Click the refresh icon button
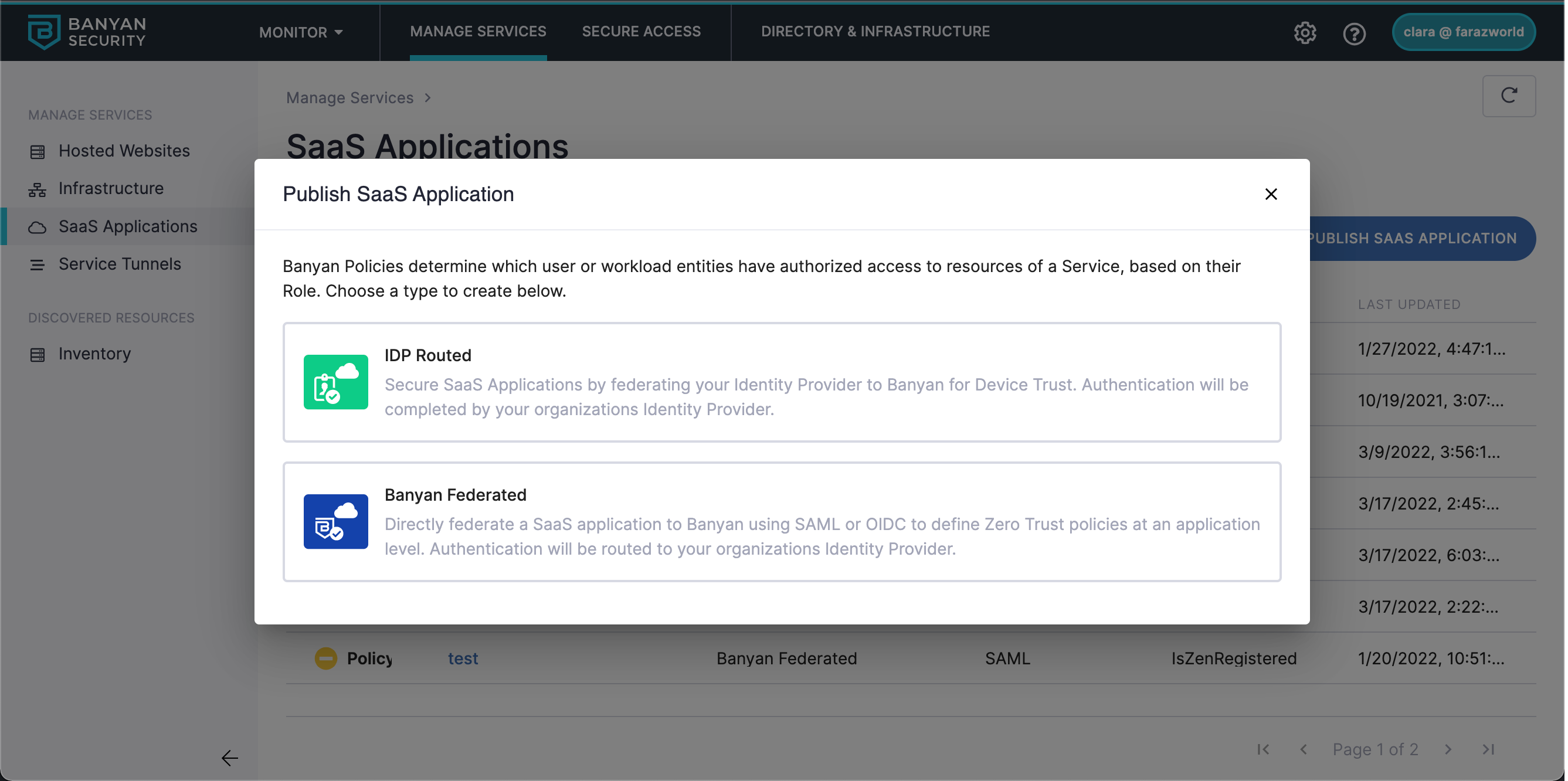 (1508, 96)
